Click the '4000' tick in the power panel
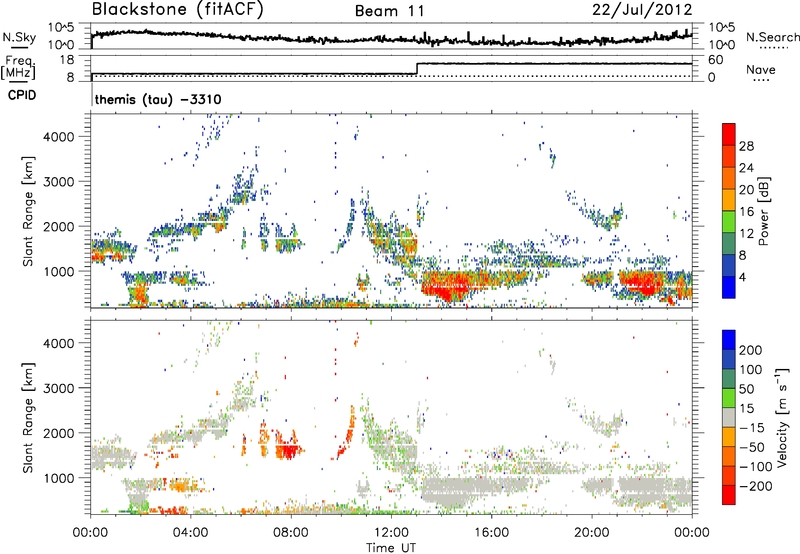Viewport: 800px width, 554px height. point(59,137)
